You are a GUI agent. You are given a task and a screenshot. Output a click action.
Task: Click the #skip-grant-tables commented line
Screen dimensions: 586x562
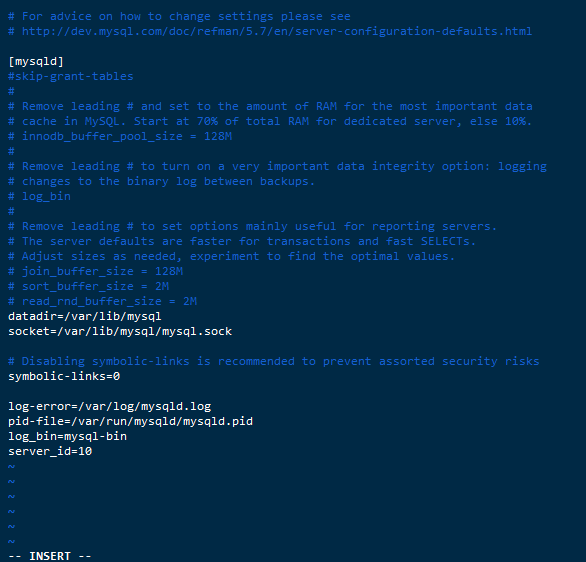(x=71, y=77)
